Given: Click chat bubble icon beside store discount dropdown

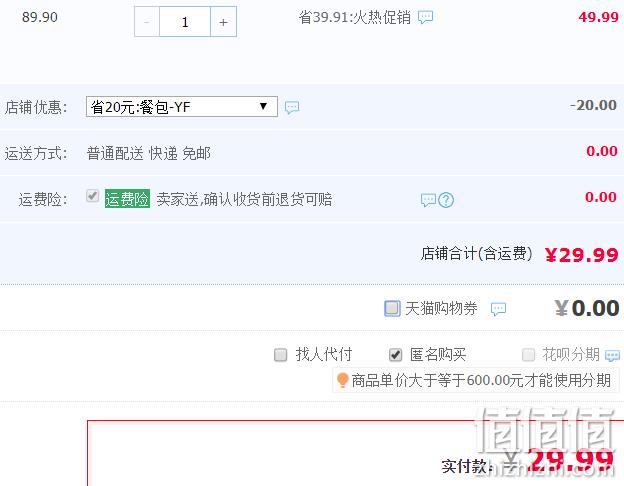Looking at the screenshot, I should pos(292,107).
